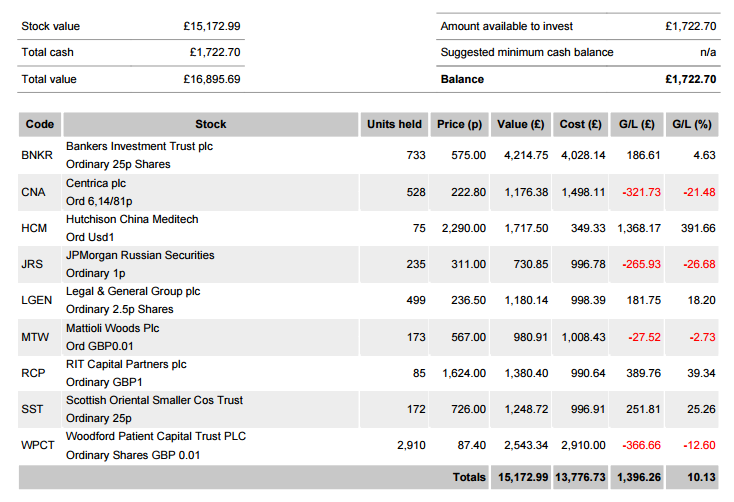
Task: Click the Stock column header
Action: (x=211, y=124)
